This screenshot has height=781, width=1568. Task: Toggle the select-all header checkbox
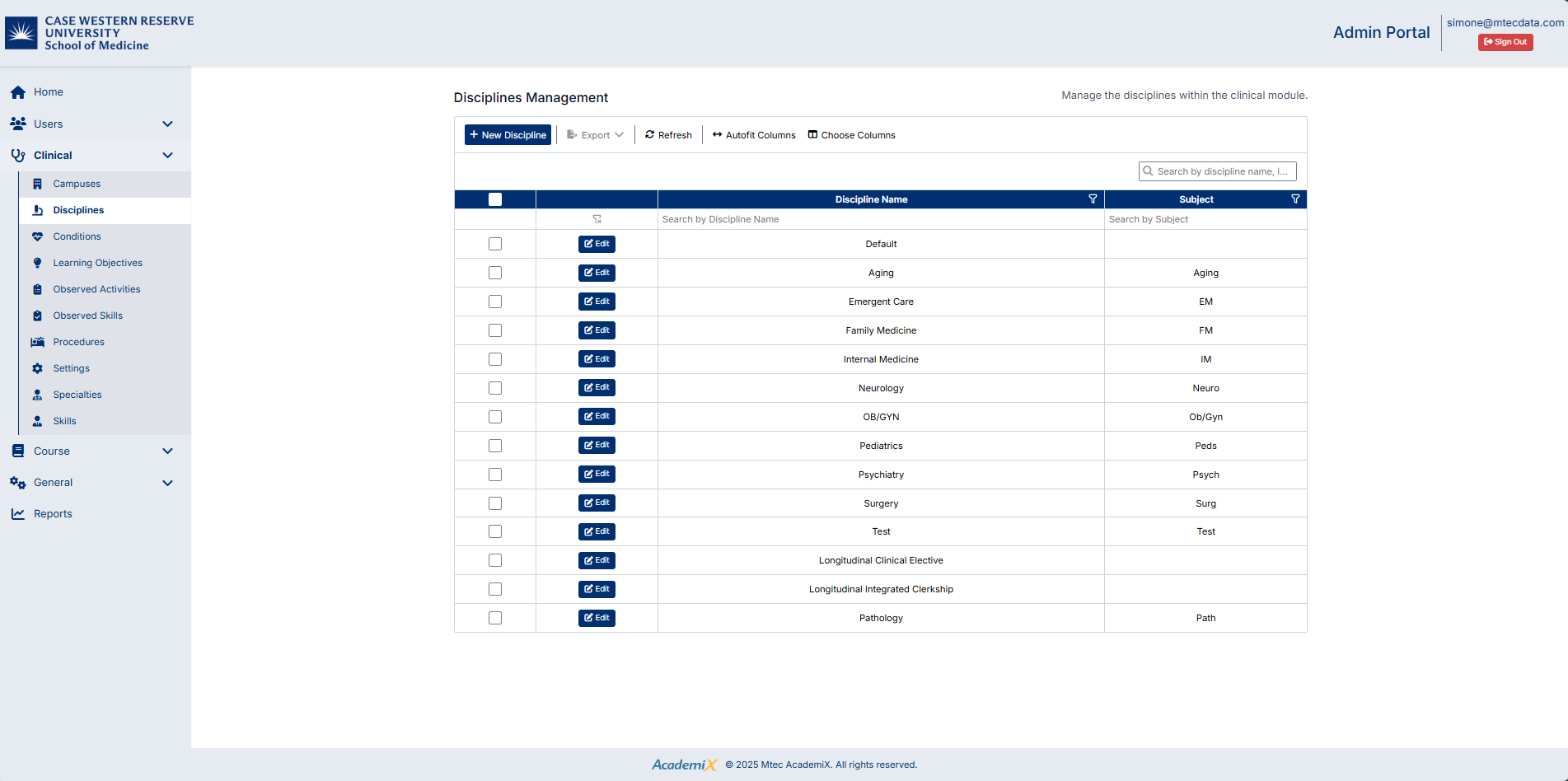click(495, 199)
